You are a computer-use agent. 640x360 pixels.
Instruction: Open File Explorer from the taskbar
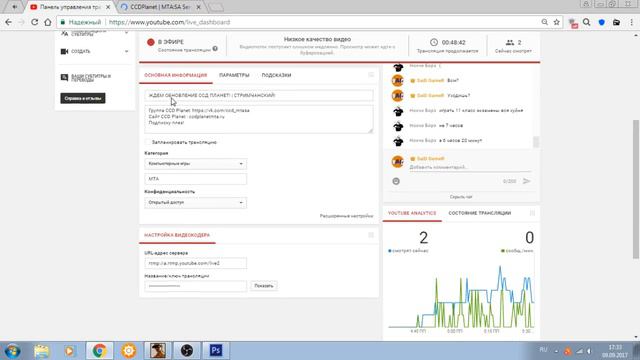41,351
